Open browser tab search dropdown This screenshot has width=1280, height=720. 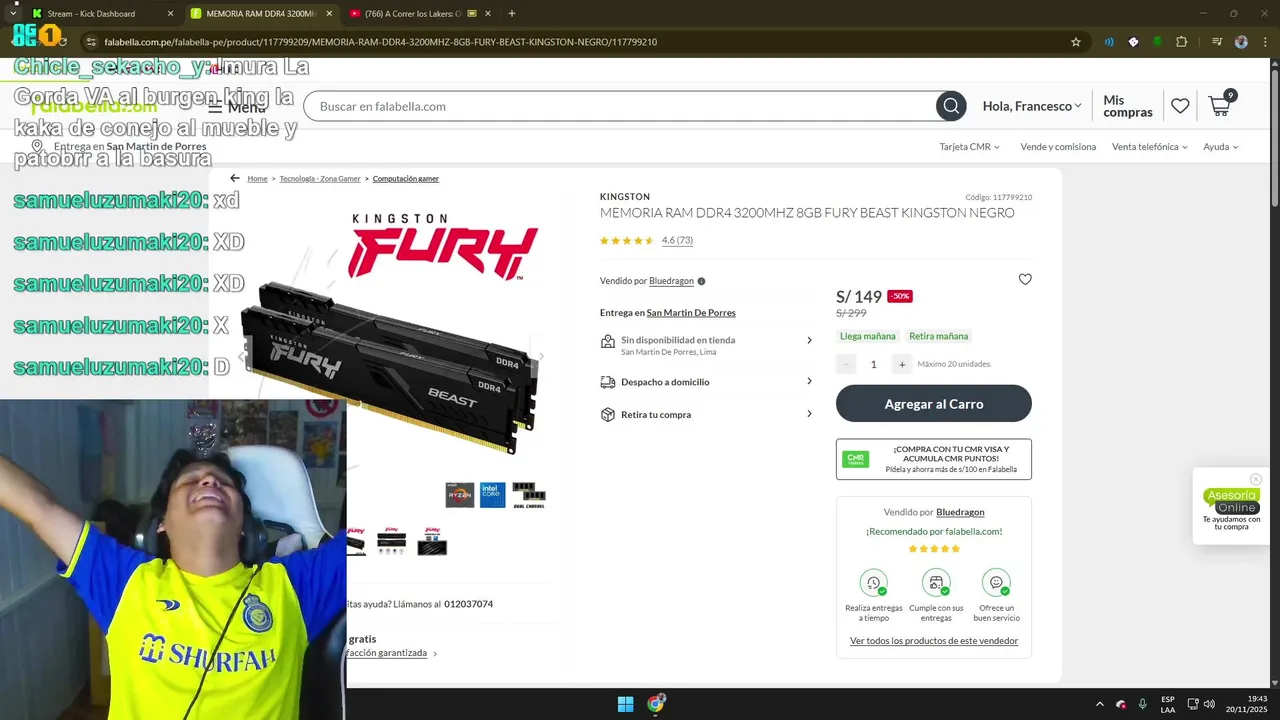point(12,14)
